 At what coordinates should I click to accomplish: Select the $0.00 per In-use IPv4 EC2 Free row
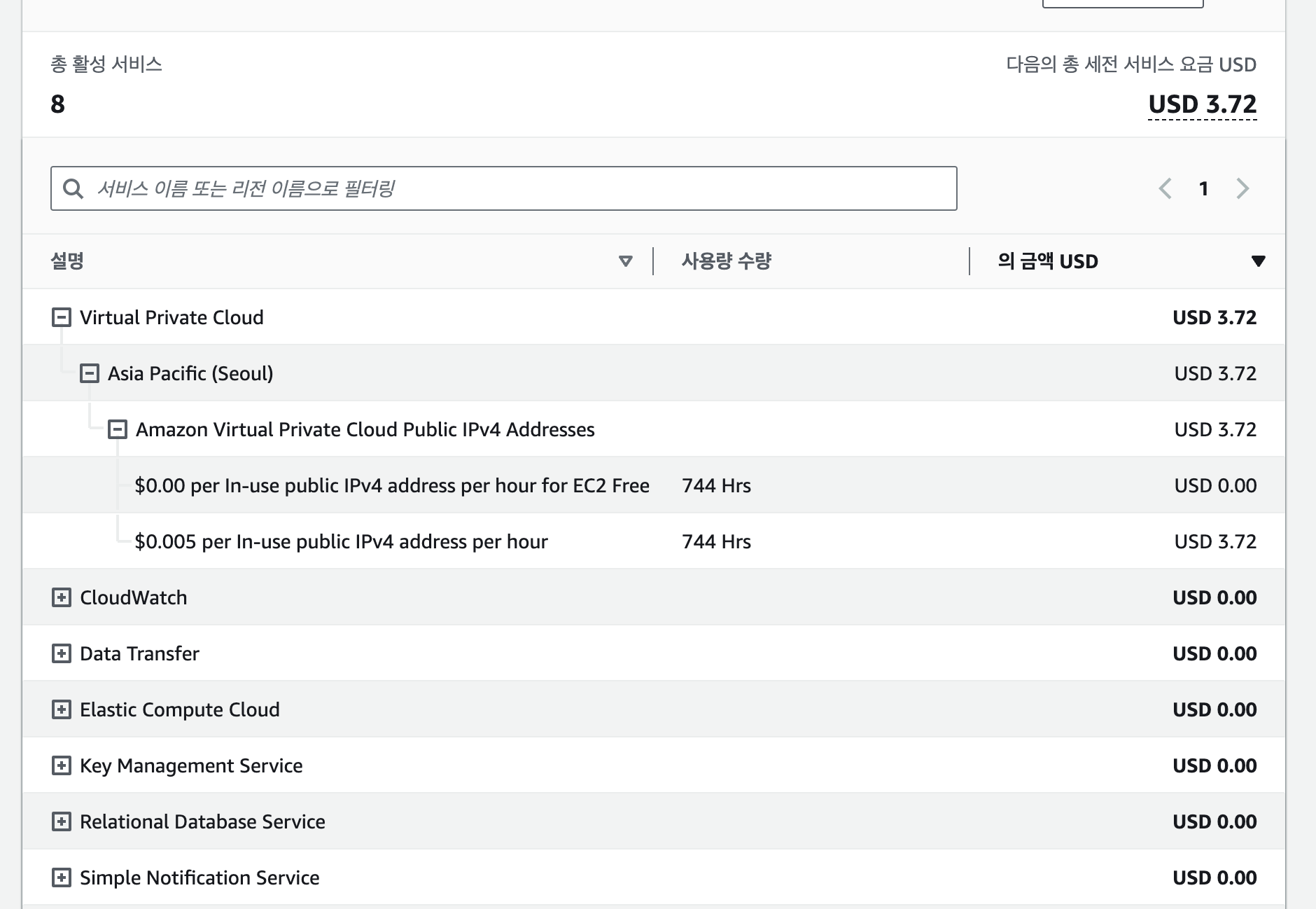[654, 485]
